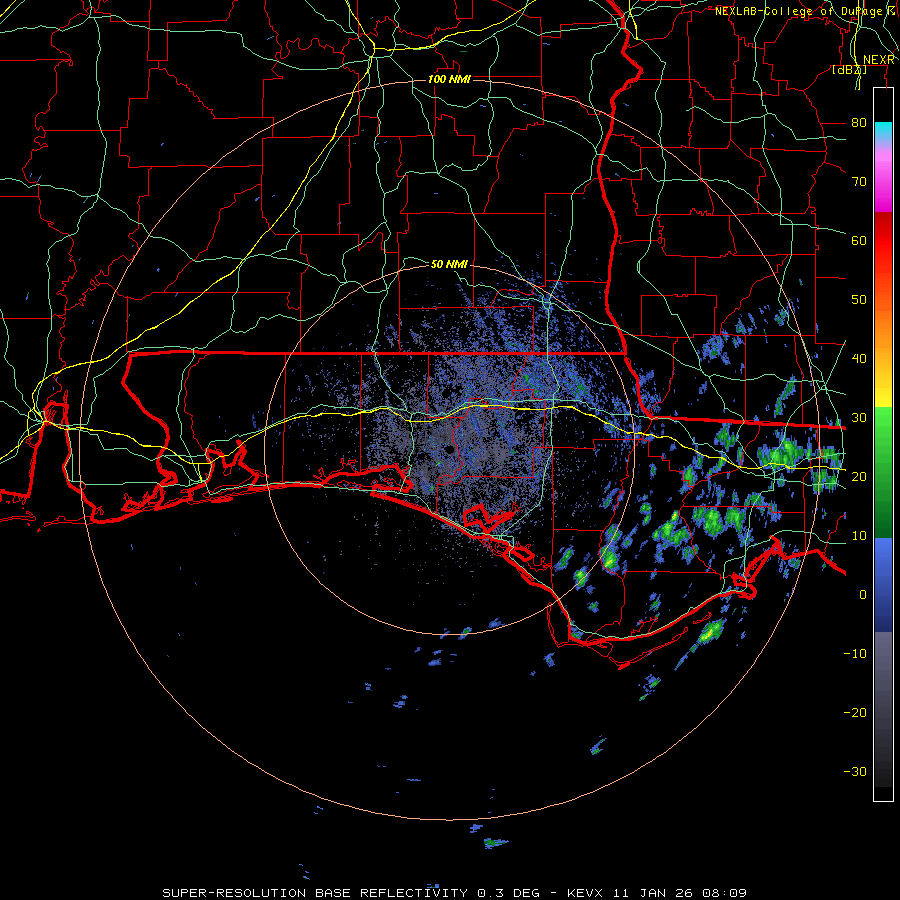Click the 10 value on the dBZ scale

pyautogui.click(x=859, y=536)
